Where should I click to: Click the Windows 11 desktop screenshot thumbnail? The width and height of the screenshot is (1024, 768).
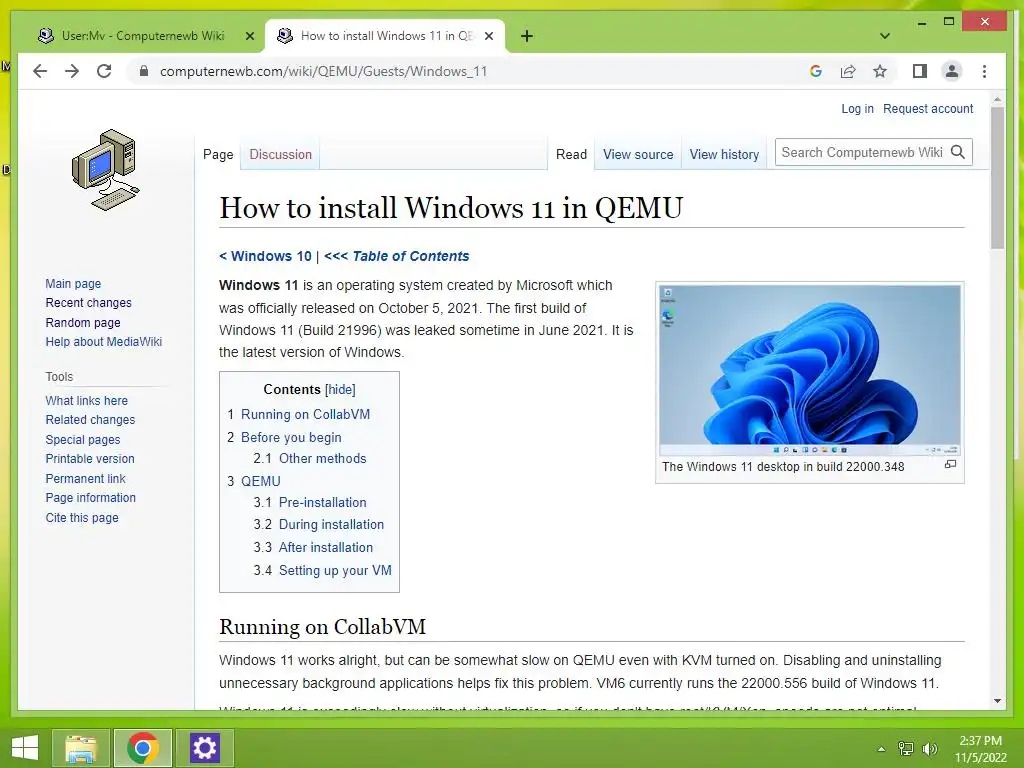pyautogui.click(x=810, y=370)
